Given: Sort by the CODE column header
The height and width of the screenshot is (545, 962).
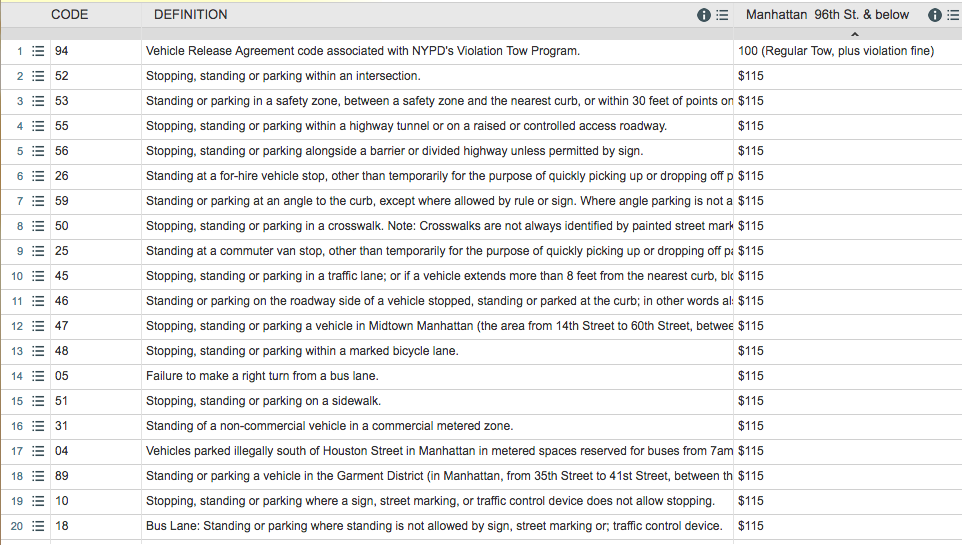Looking at the screenshot, I should pyautogui.click(x=69, y=15).
